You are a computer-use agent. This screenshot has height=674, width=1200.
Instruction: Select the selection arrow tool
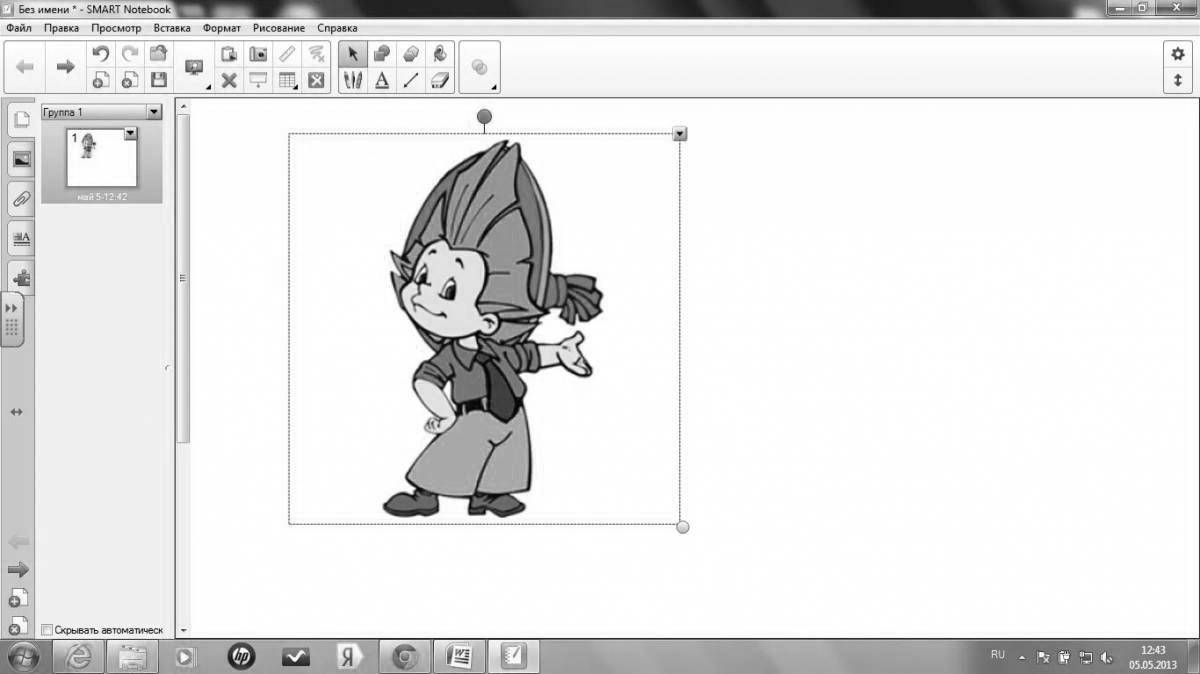(x=353, y=55)
